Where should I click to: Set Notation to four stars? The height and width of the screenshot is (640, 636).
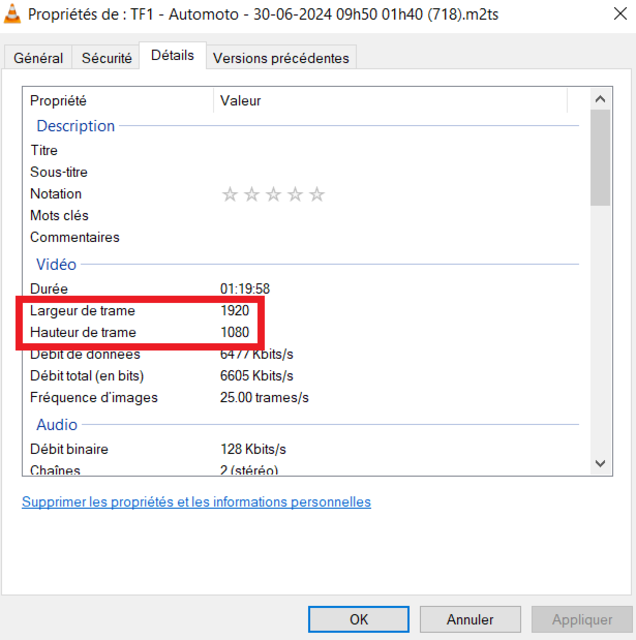pos(295,194)
